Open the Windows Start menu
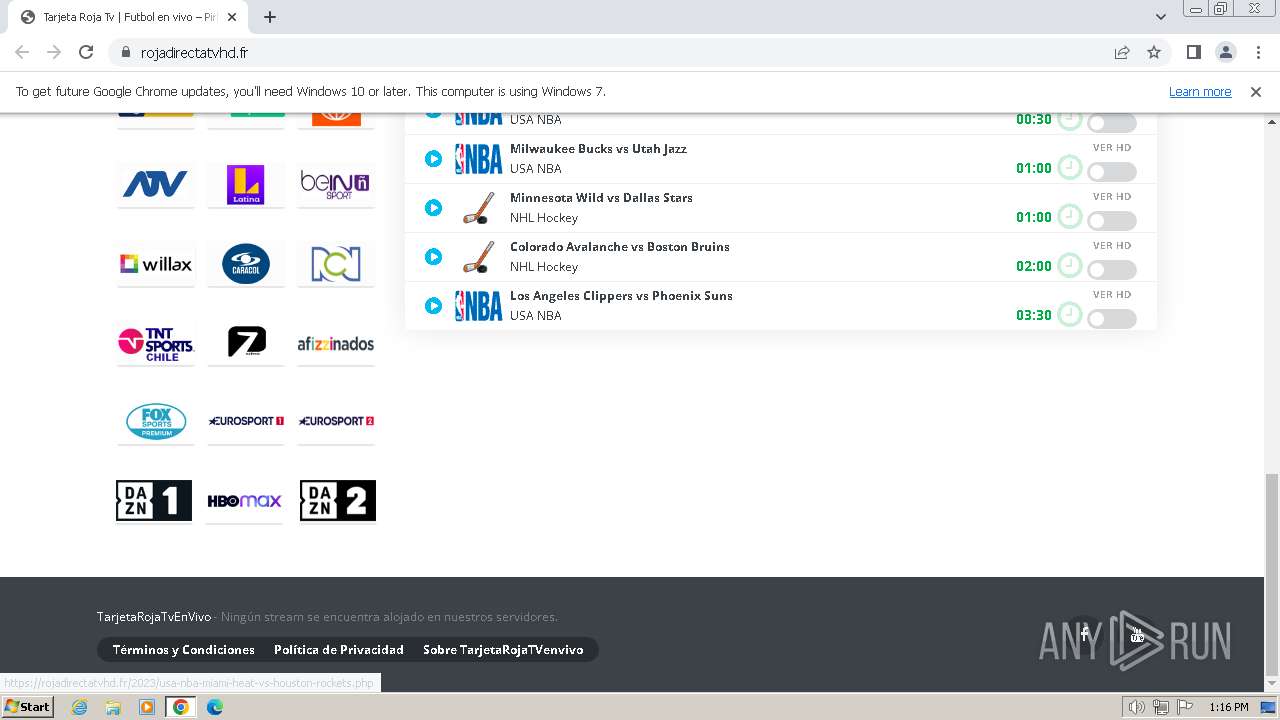Screen dimensions: 1280x720 (x=28, y=707)
